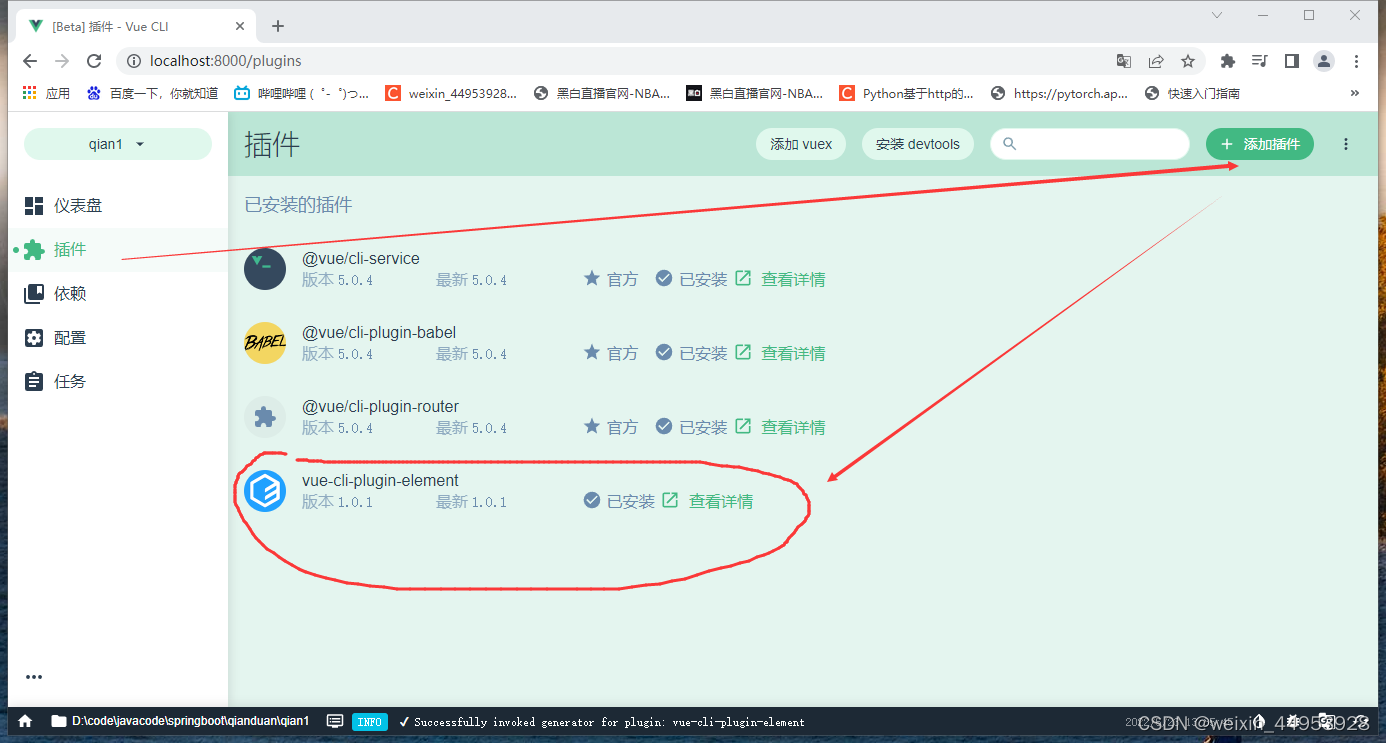Screen dimensions: 1386x743
Task: Toggle Chrome side panel icon
Action: point(1292,61)
